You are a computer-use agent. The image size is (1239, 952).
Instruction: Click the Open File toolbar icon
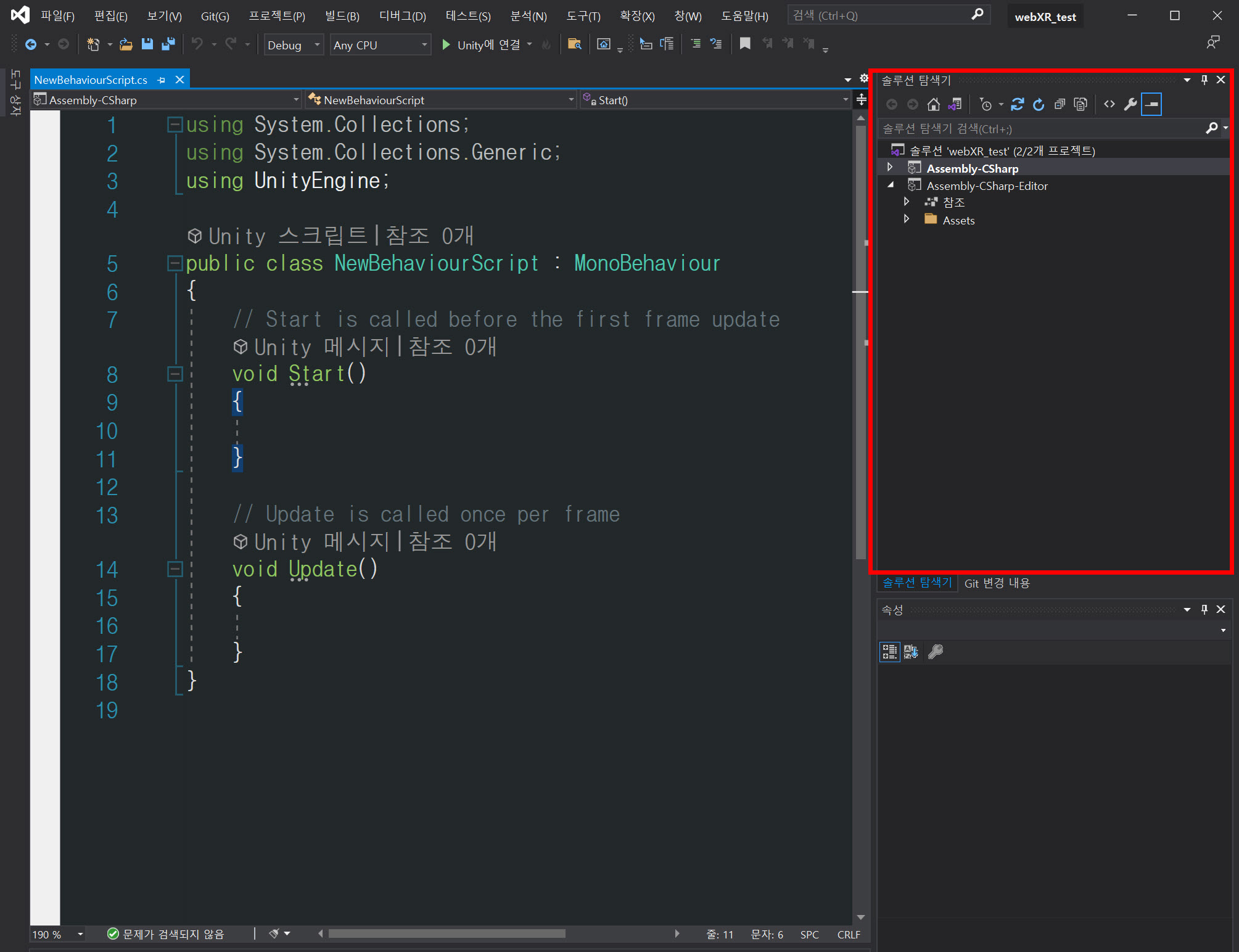click(x=126, y=44)
